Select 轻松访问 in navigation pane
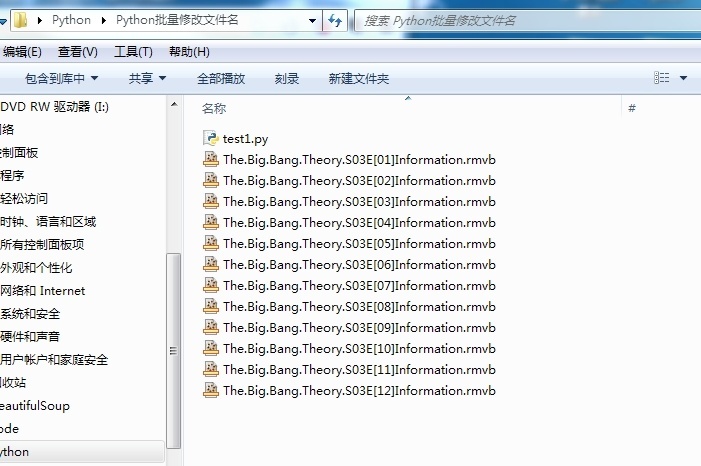The height and width of the screenshot is (466, 701). [24, 199]
